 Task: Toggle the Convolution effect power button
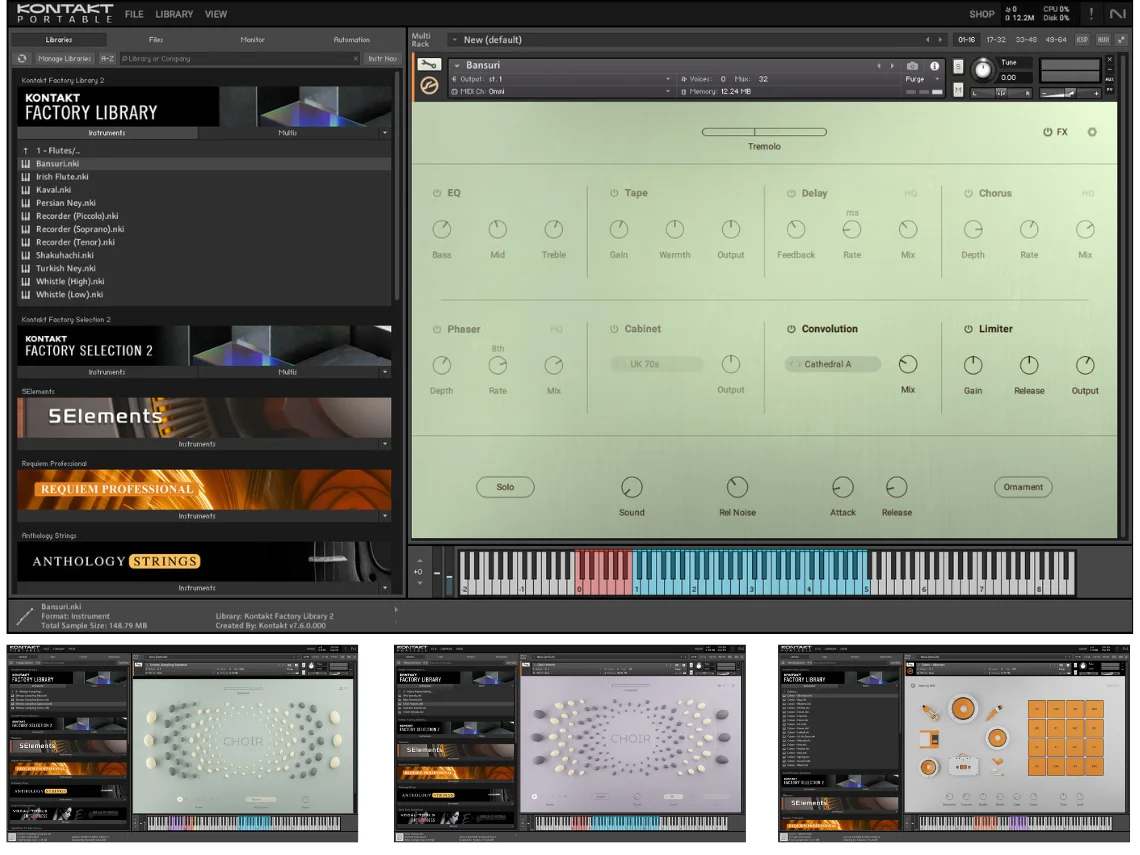click(x=791, y=329)
